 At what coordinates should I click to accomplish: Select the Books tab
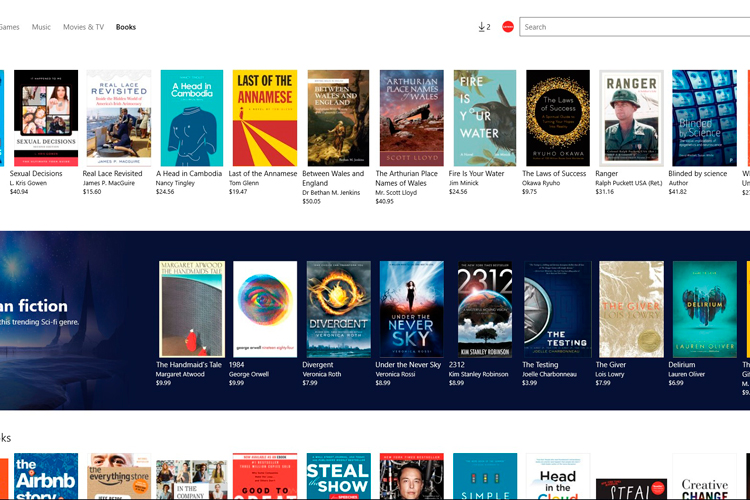point(126,27)
